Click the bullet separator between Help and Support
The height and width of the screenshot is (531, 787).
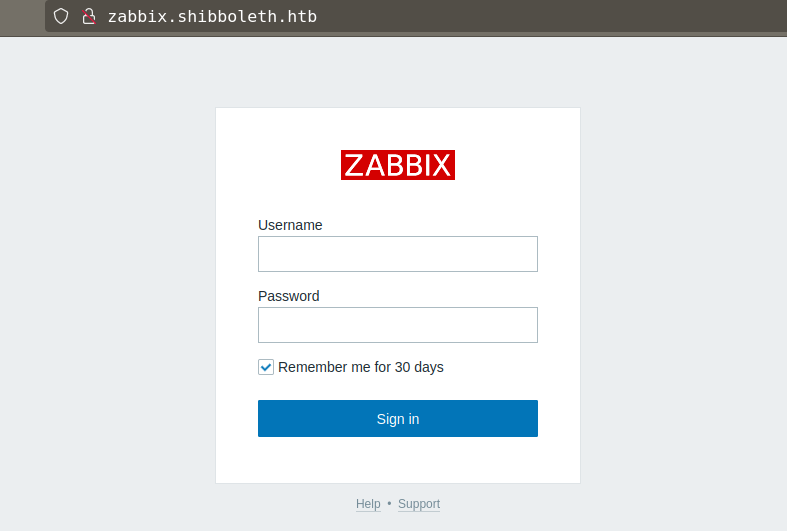[389, 504]
